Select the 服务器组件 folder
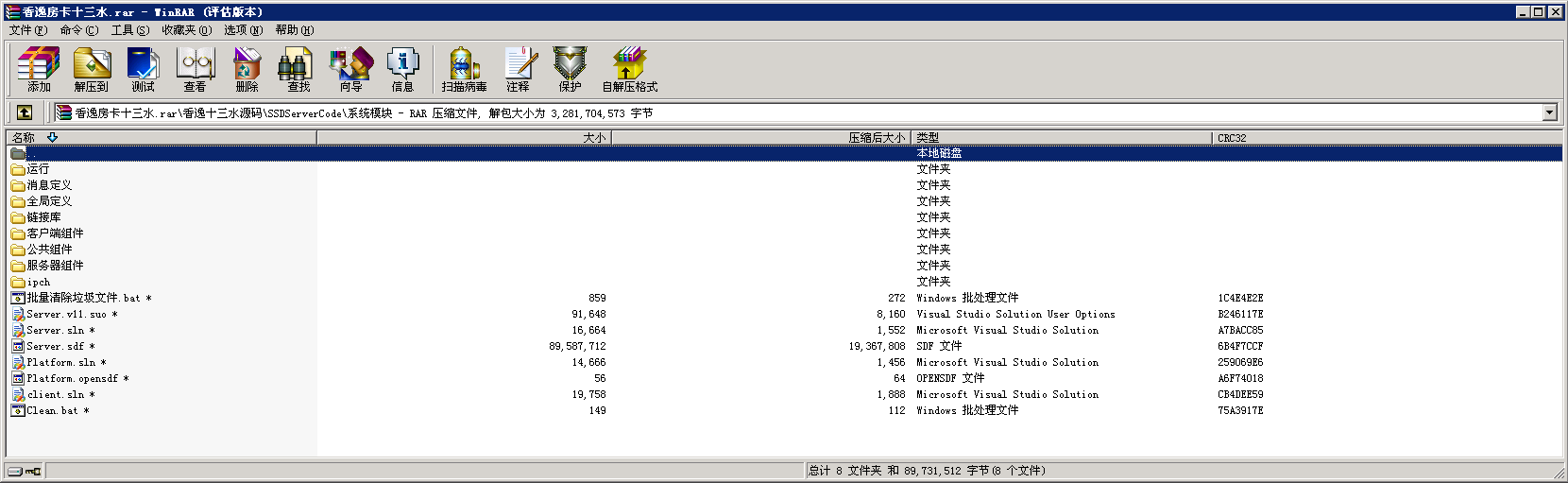The width and height of the screenshot is (1568, 483). tap(55, 266)
